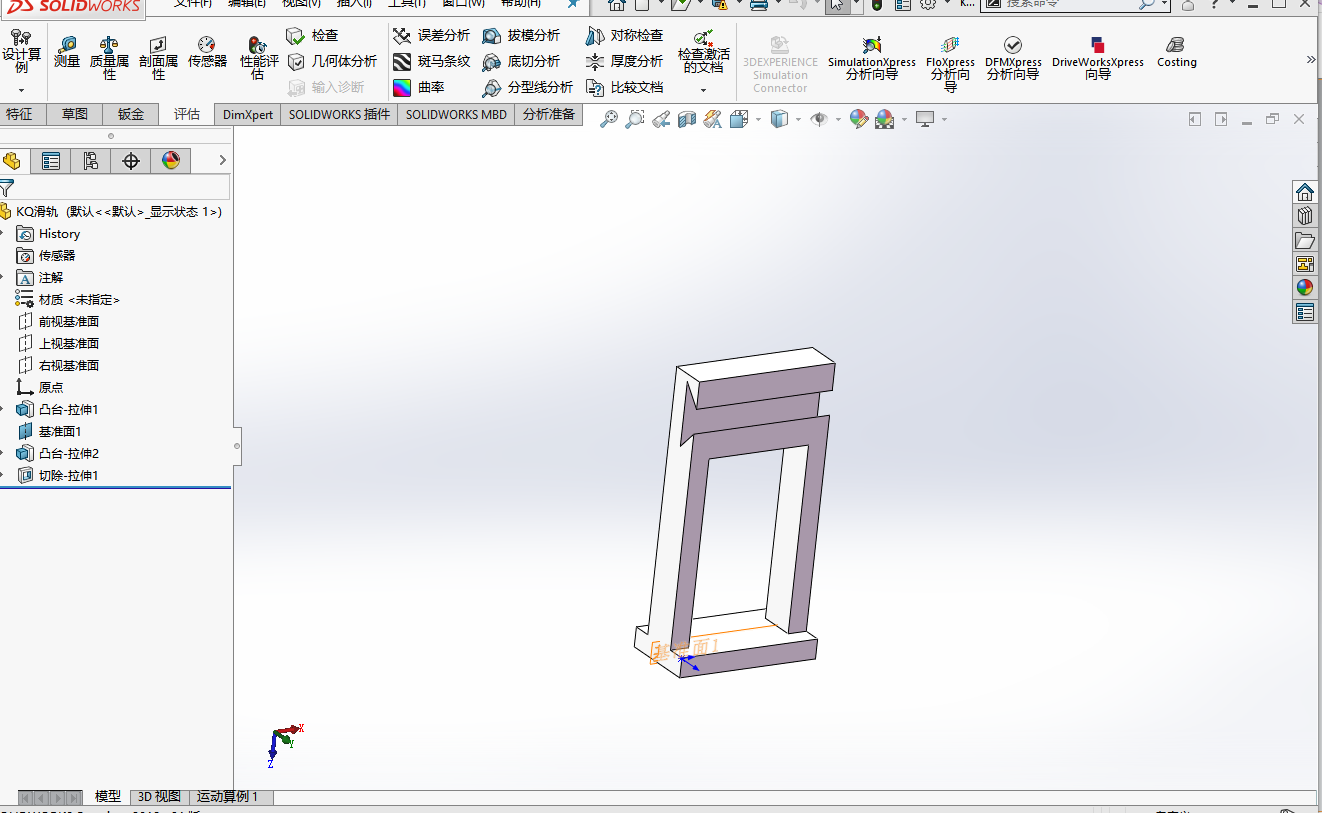This screenshot has height=813, width=1322.
Task: Switch to 3D 视图 bottom tab
Action: (x=159, y=797)
